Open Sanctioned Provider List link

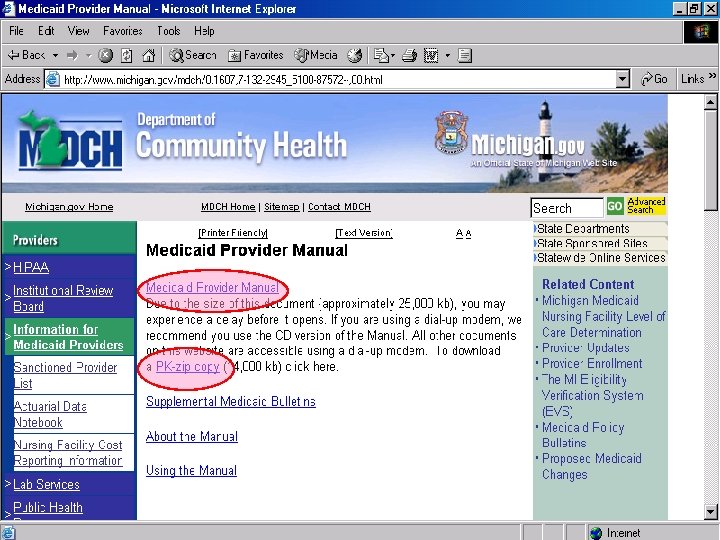click(65, 375)
